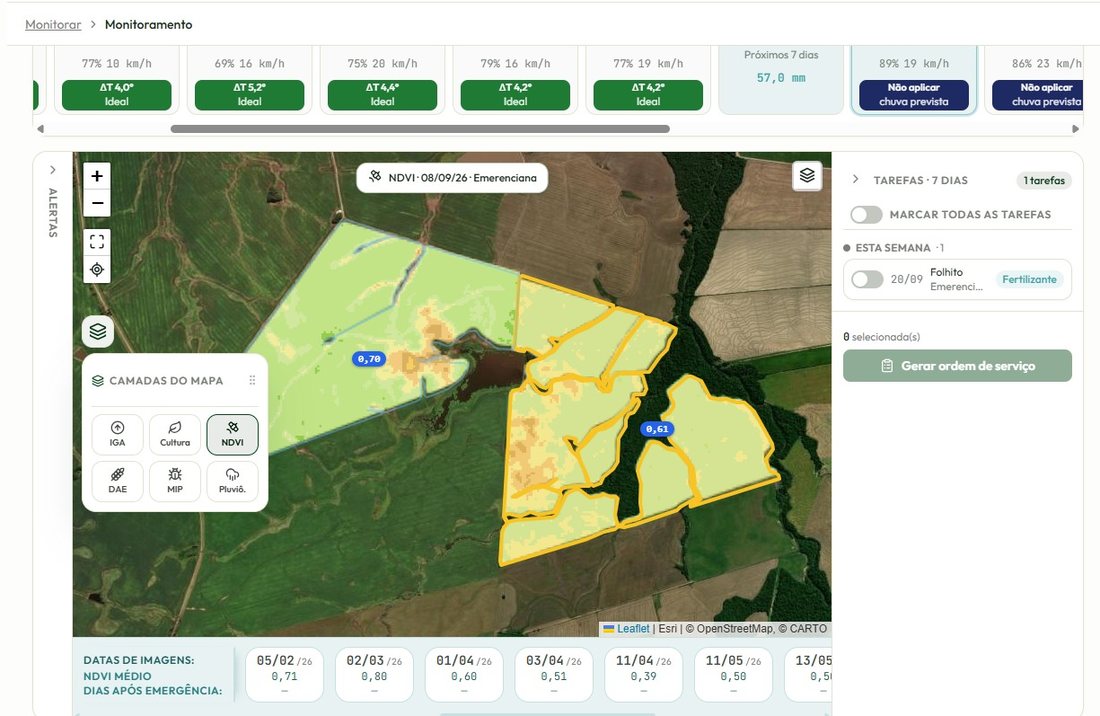Click the Próximos 7 dias rainfall card
Screen dimensions: 1100x716
[x=781, y=79]
